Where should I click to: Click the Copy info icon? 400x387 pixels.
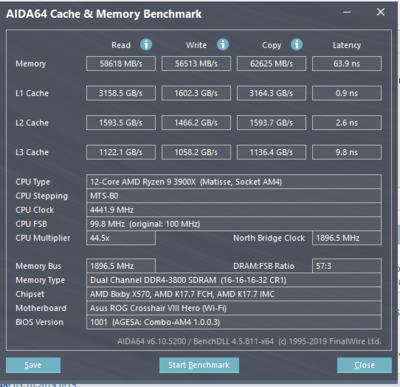coord(296,44)
